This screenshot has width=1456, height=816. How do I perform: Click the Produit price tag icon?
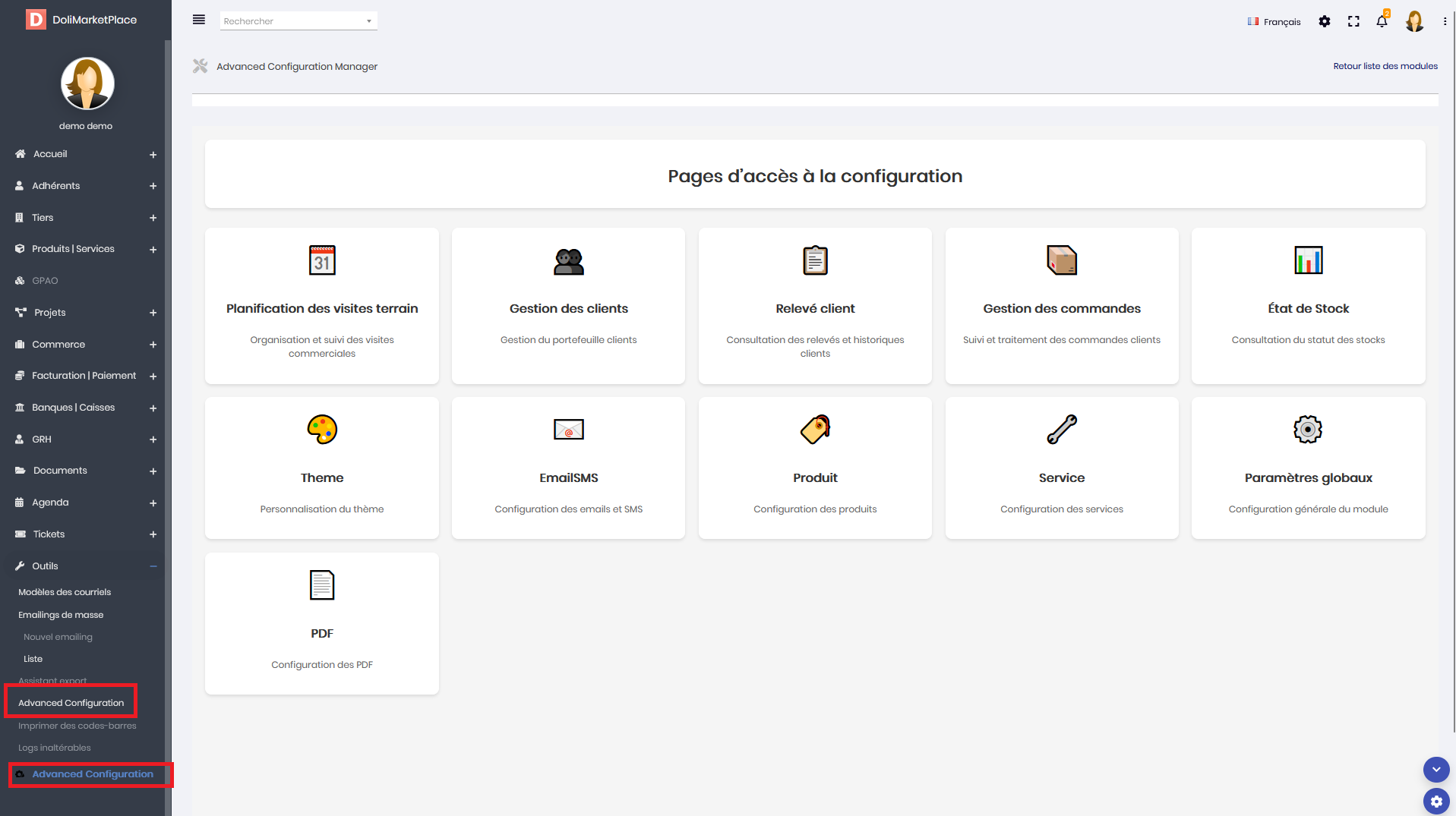[x=815, y=430]
